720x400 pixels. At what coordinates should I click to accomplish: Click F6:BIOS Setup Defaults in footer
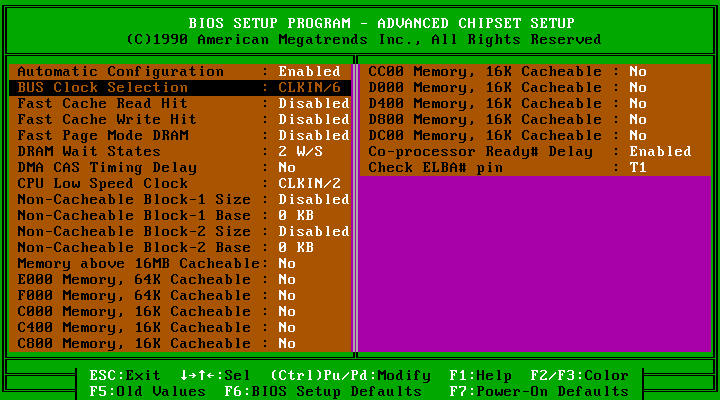tap(309, 392)
